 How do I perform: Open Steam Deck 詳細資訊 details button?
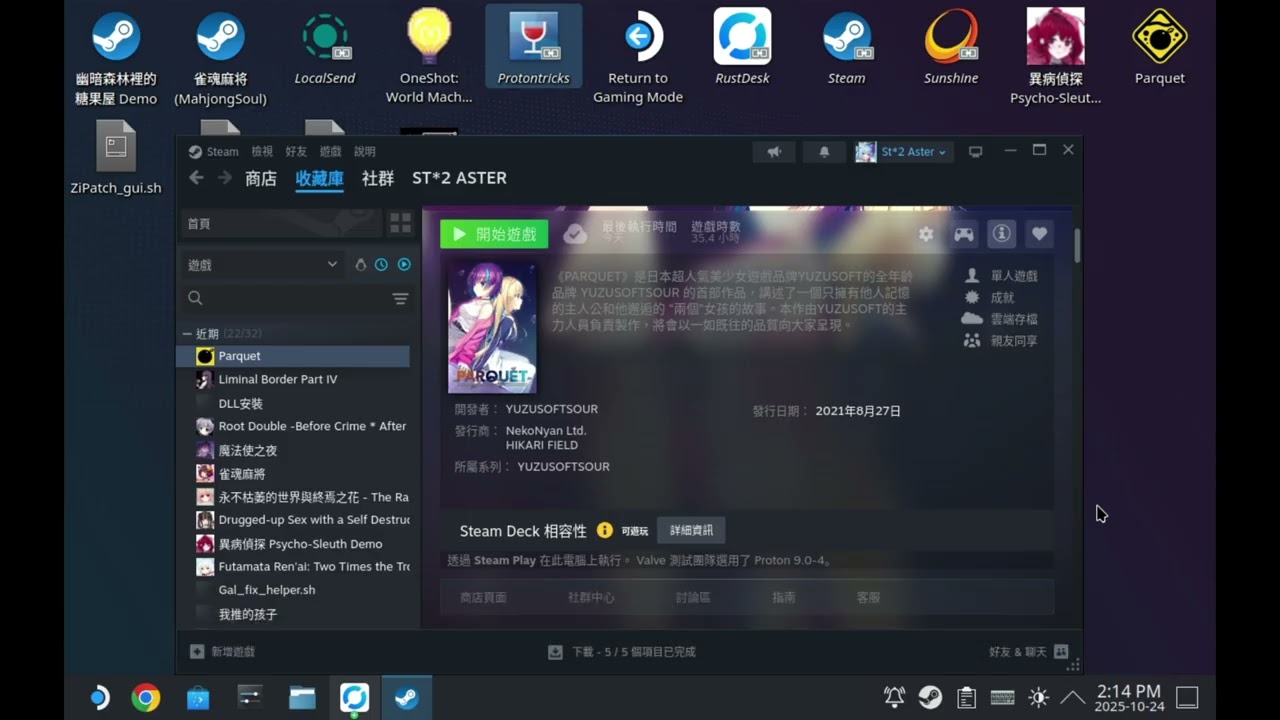[x=692, y=530]
